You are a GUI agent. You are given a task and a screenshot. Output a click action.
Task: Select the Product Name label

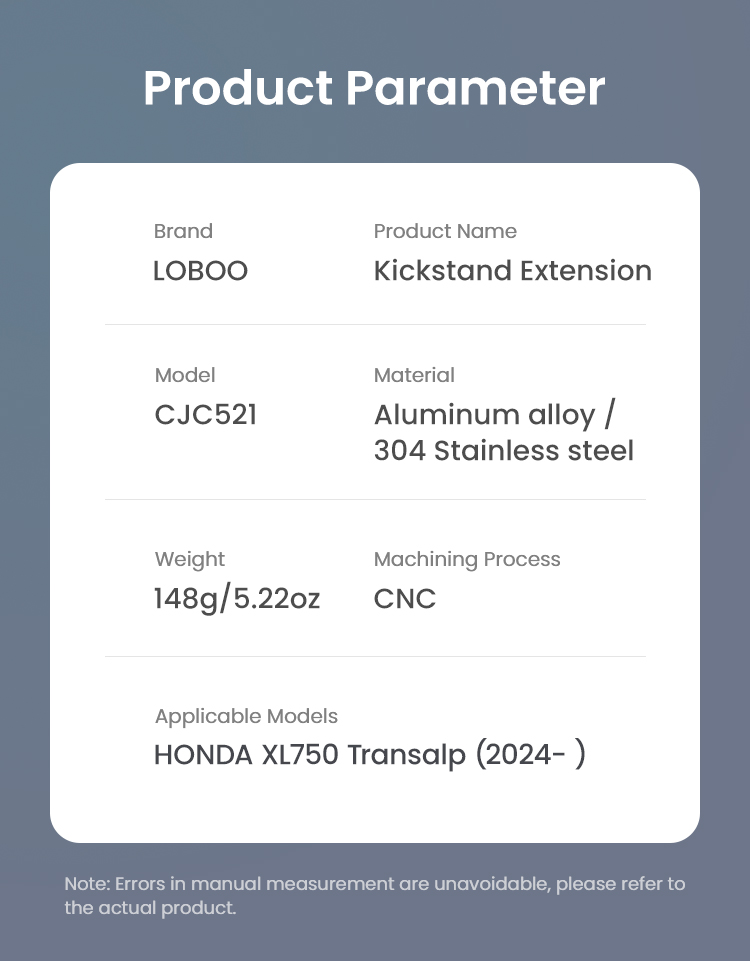445,231
